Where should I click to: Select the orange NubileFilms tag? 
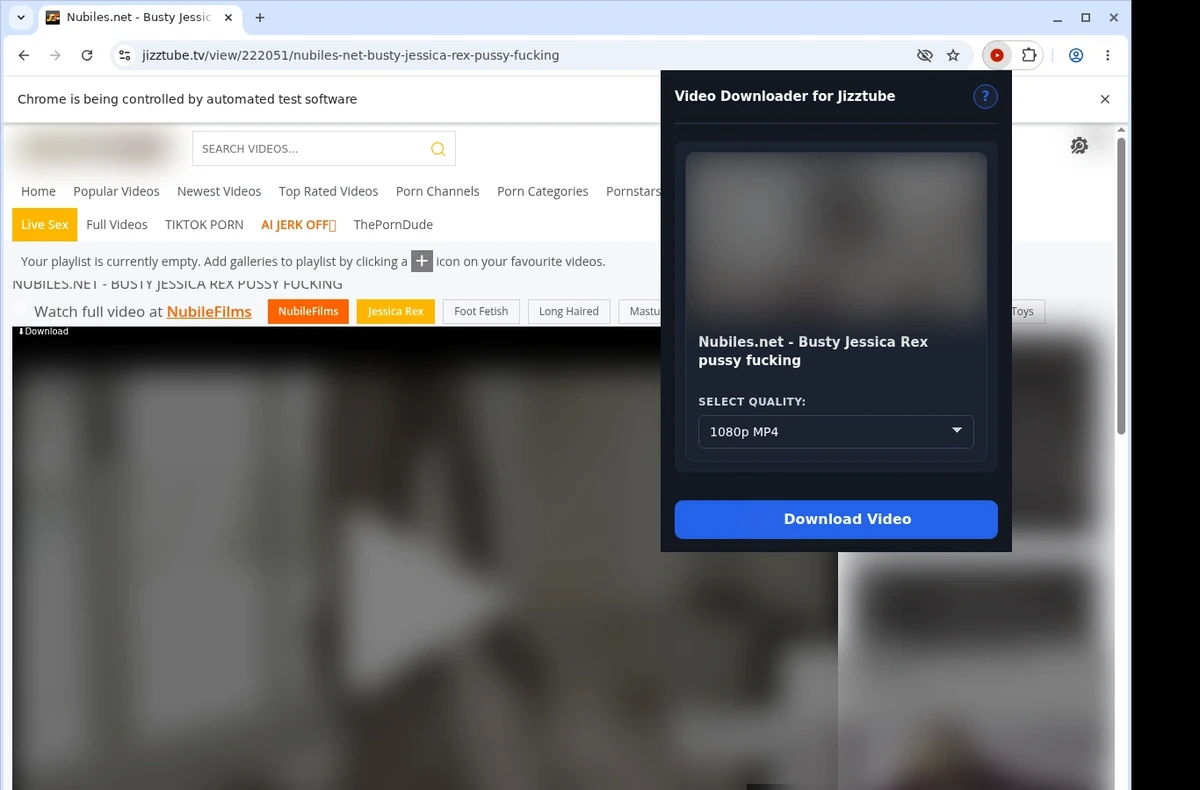308,311
